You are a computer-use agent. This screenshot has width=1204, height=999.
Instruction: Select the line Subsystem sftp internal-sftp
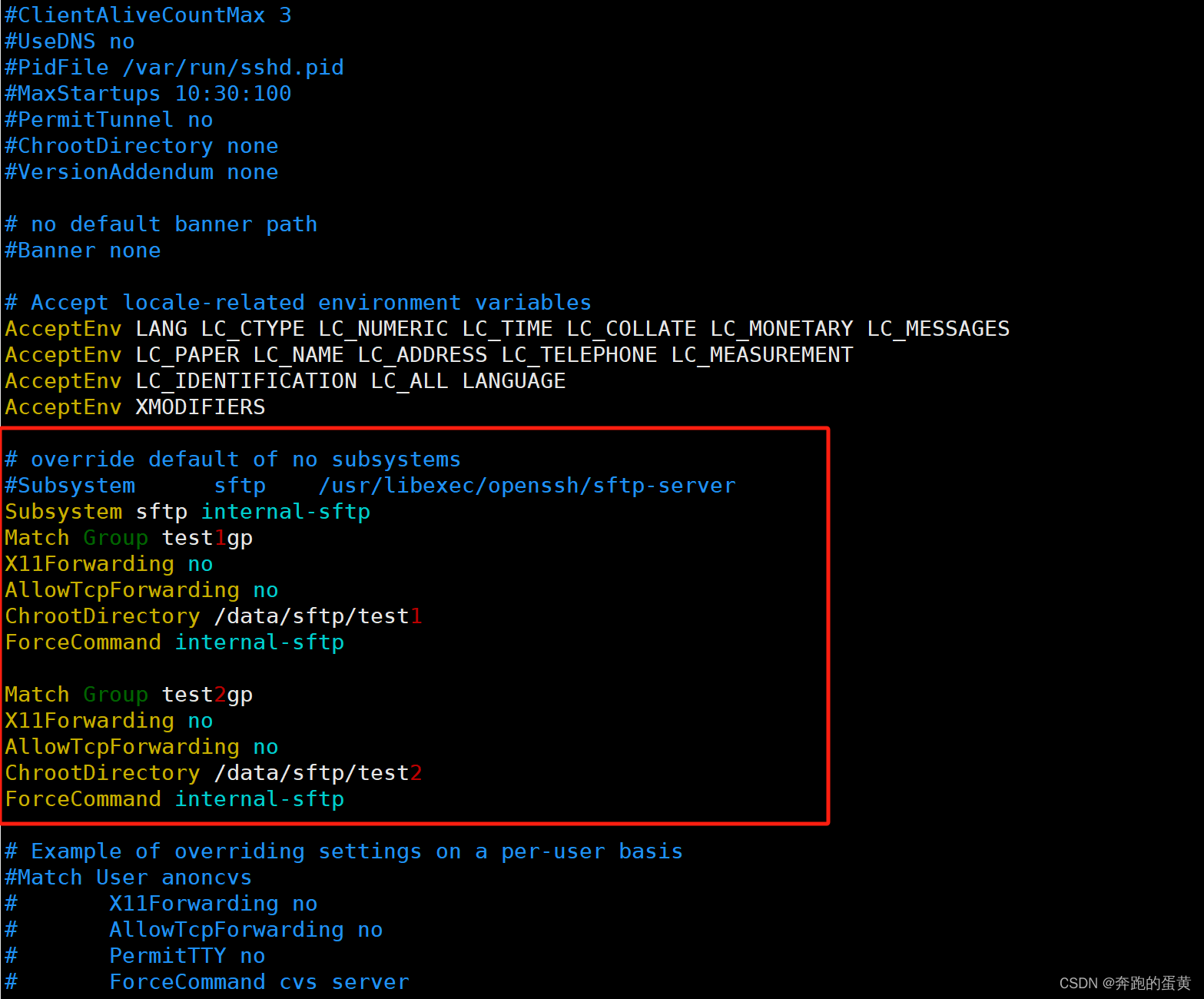click(187, 511)
